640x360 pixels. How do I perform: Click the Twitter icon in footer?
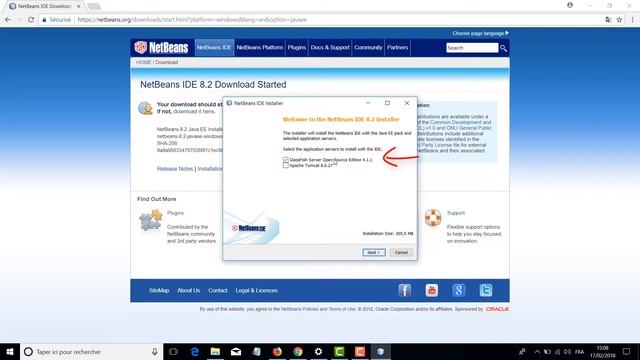tap(486, 290)
